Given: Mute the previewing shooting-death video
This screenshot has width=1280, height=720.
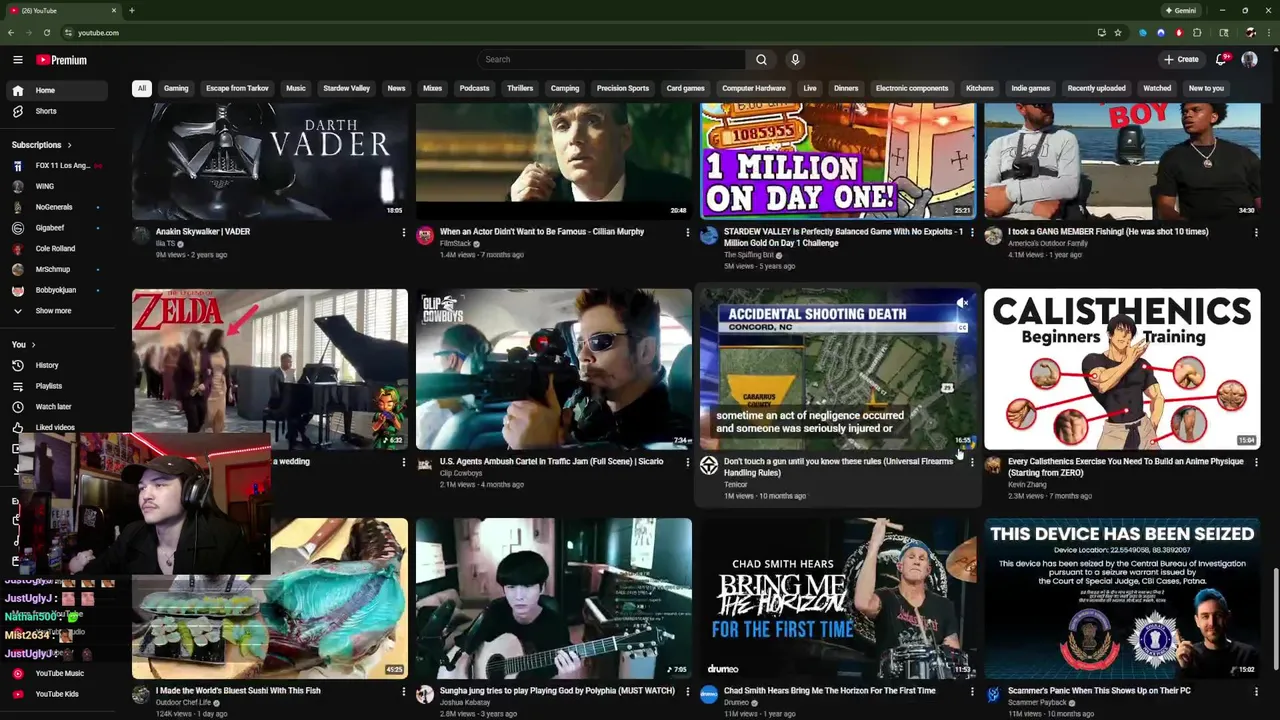Looking at the screenshot, I should pos(962,303).
